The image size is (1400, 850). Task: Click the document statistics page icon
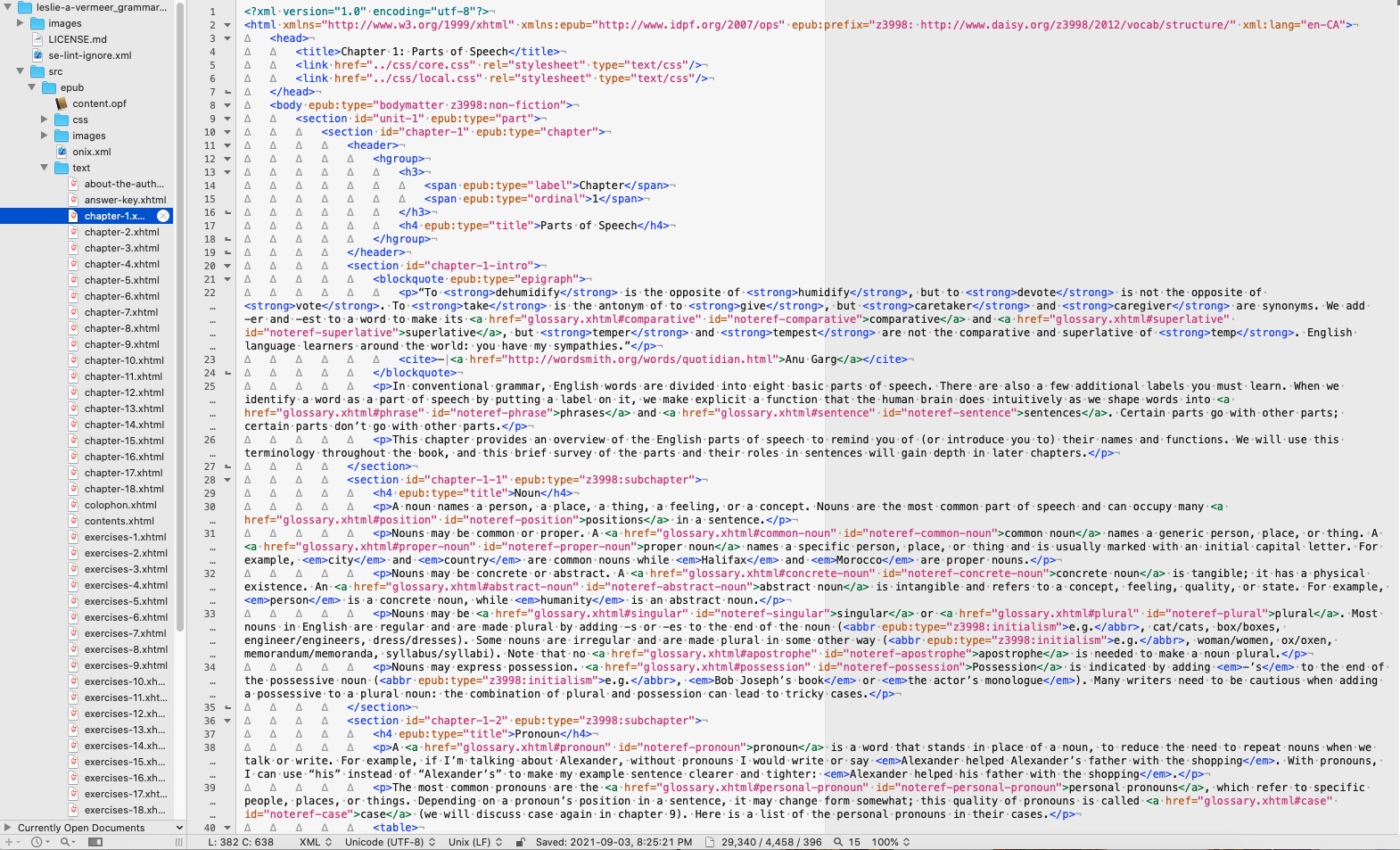tap(710, 842)
